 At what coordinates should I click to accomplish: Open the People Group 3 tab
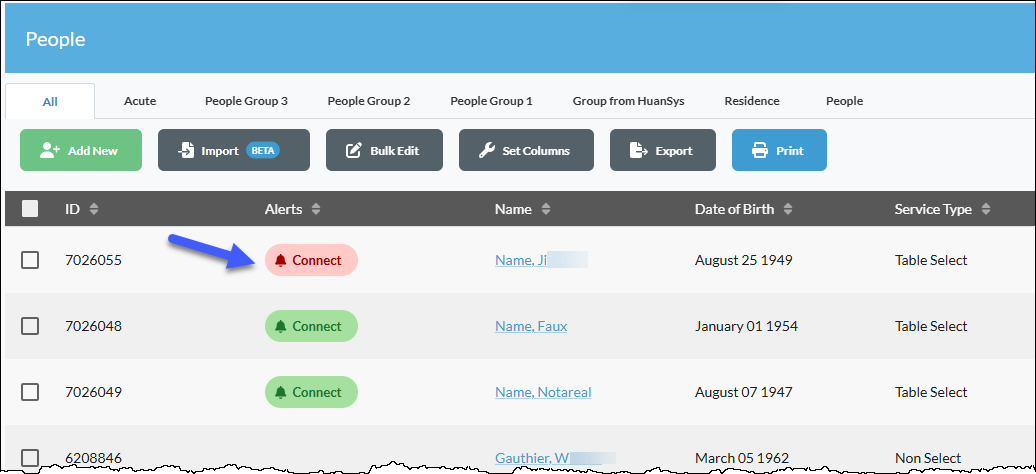(x=246, y=101)
